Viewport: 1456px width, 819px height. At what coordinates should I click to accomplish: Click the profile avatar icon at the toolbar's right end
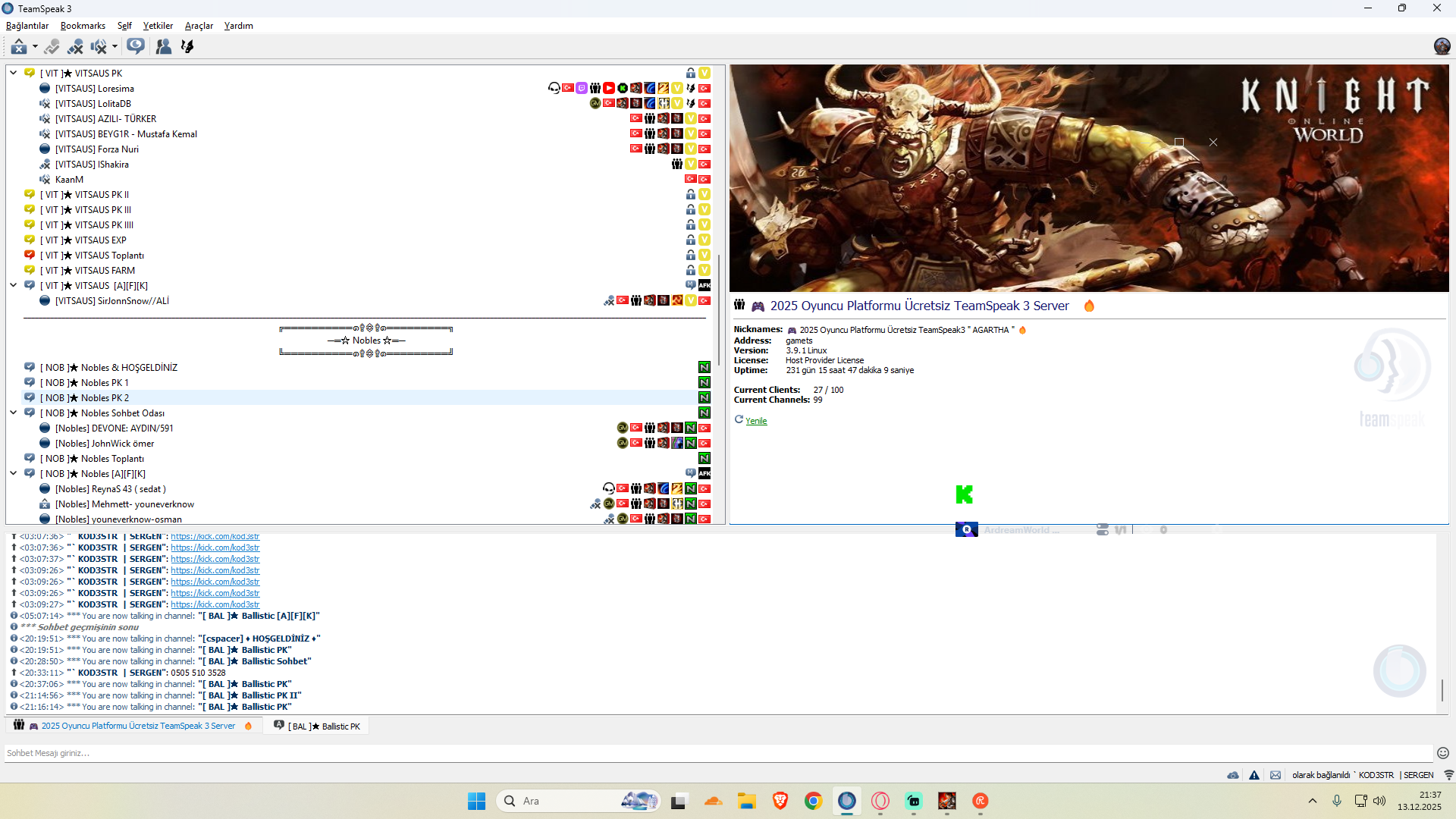coord(1442,46)
